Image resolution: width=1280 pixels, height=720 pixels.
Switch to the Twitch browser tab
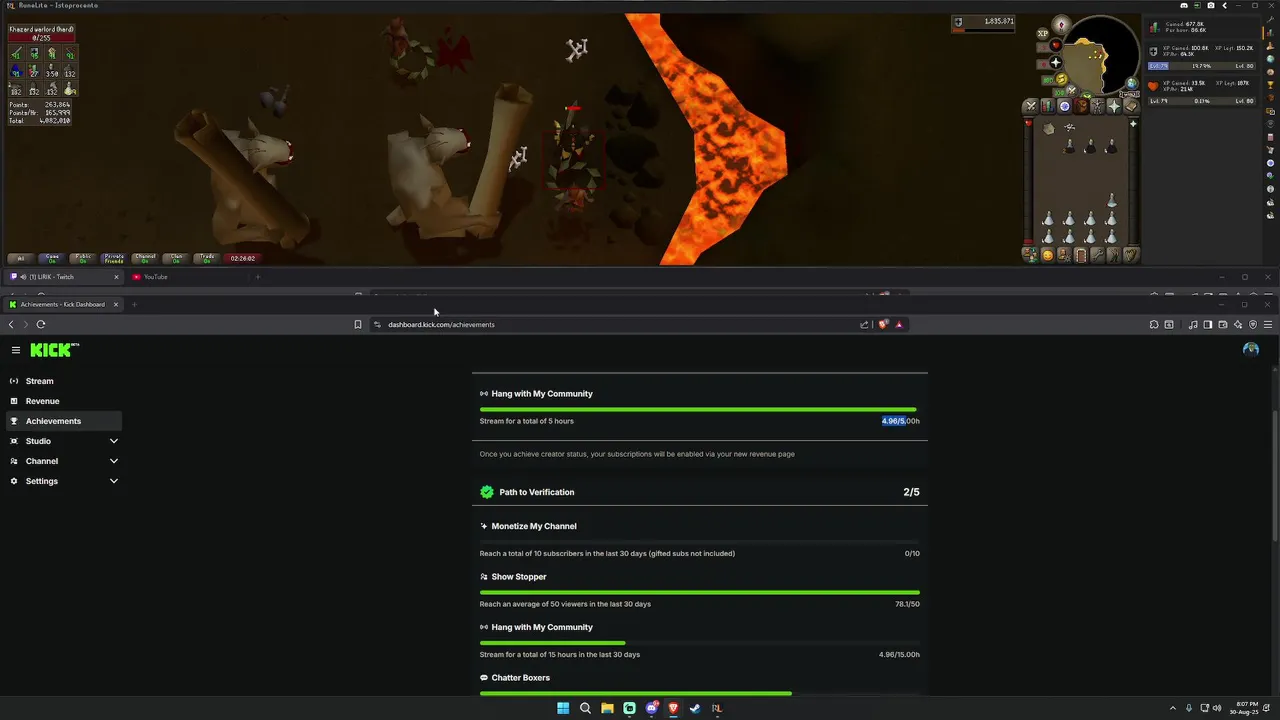point(63,277)
